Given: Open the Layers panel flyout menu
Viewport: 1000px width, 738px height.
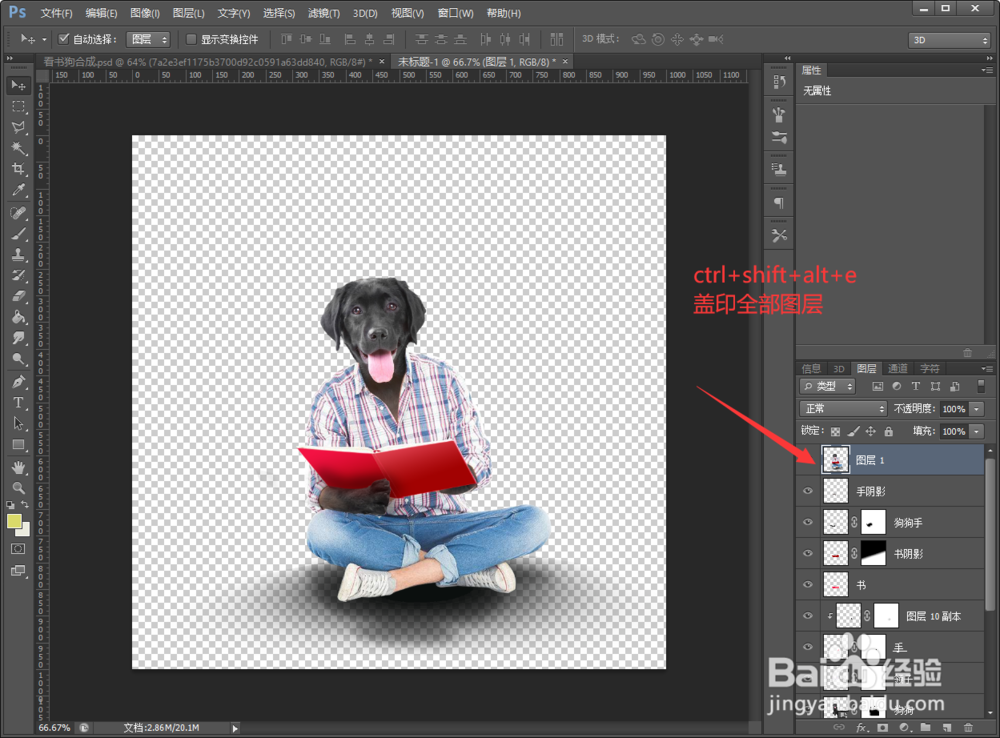Looking at the screenshot, I should (987, 369).
